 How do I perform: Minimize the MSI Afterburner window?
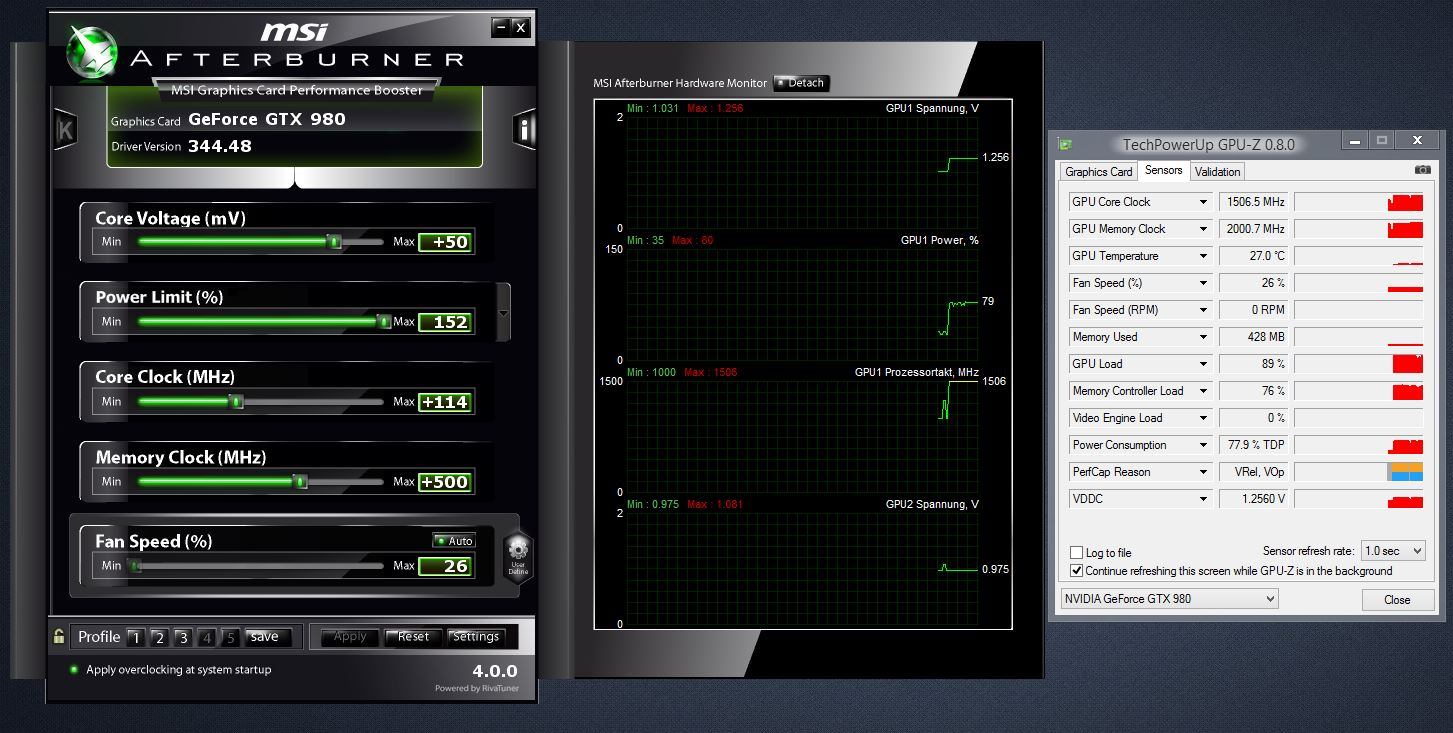click(x=501, y=28)
